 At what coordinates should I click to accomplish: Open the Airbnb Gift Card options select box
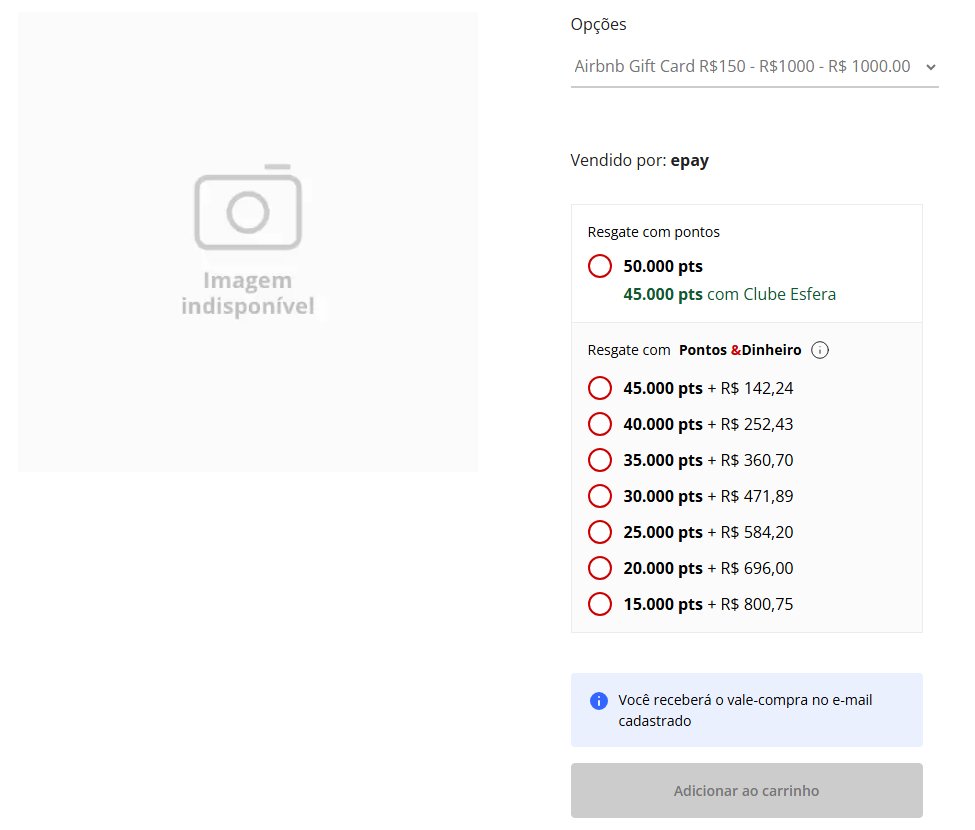point(742,67)
